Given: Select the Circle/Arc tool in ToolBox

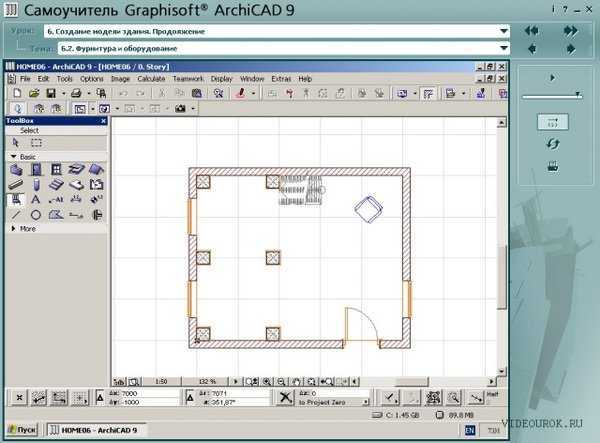Looking at the screenshot, I should click(36, 215).
